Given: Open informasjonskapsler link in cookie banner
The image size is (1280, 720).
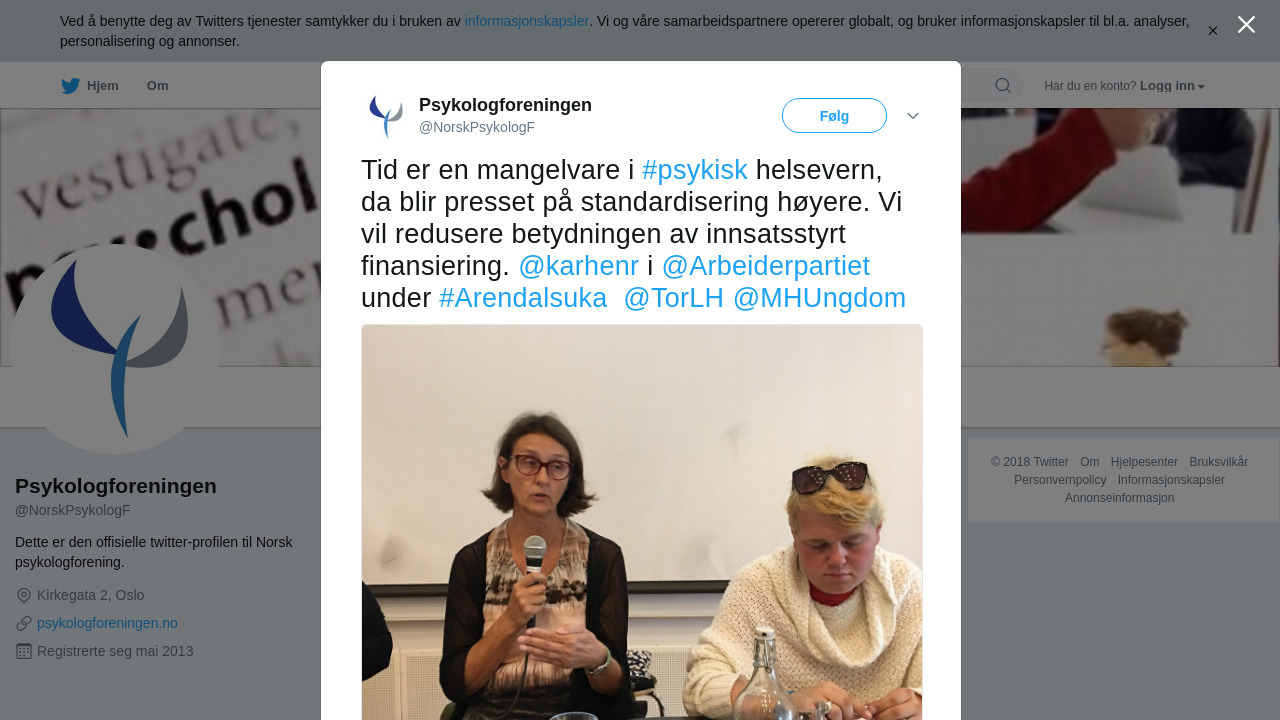Looking at the screenshot, I should coord(527,21).
